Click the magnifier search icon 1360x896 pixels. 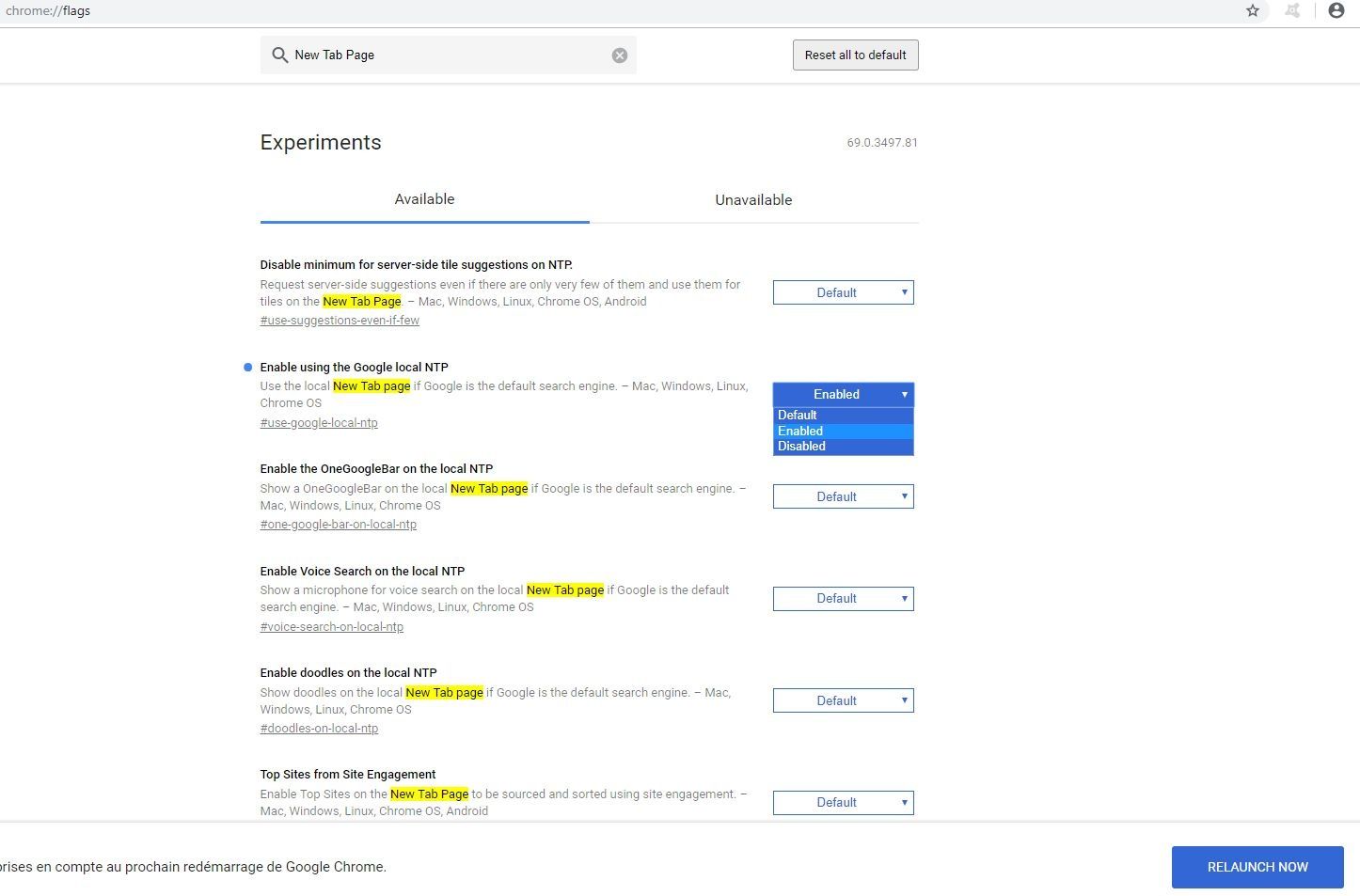[279, 55]
